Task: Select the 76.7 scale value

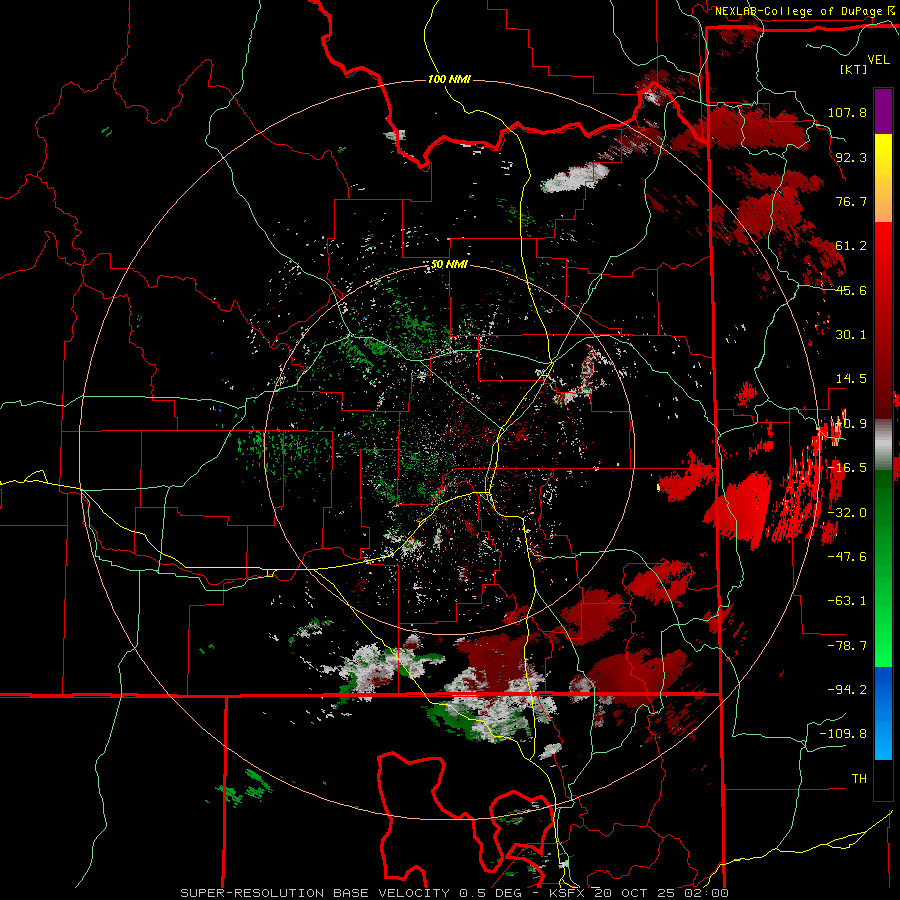Action: click(x=851, y=201)
